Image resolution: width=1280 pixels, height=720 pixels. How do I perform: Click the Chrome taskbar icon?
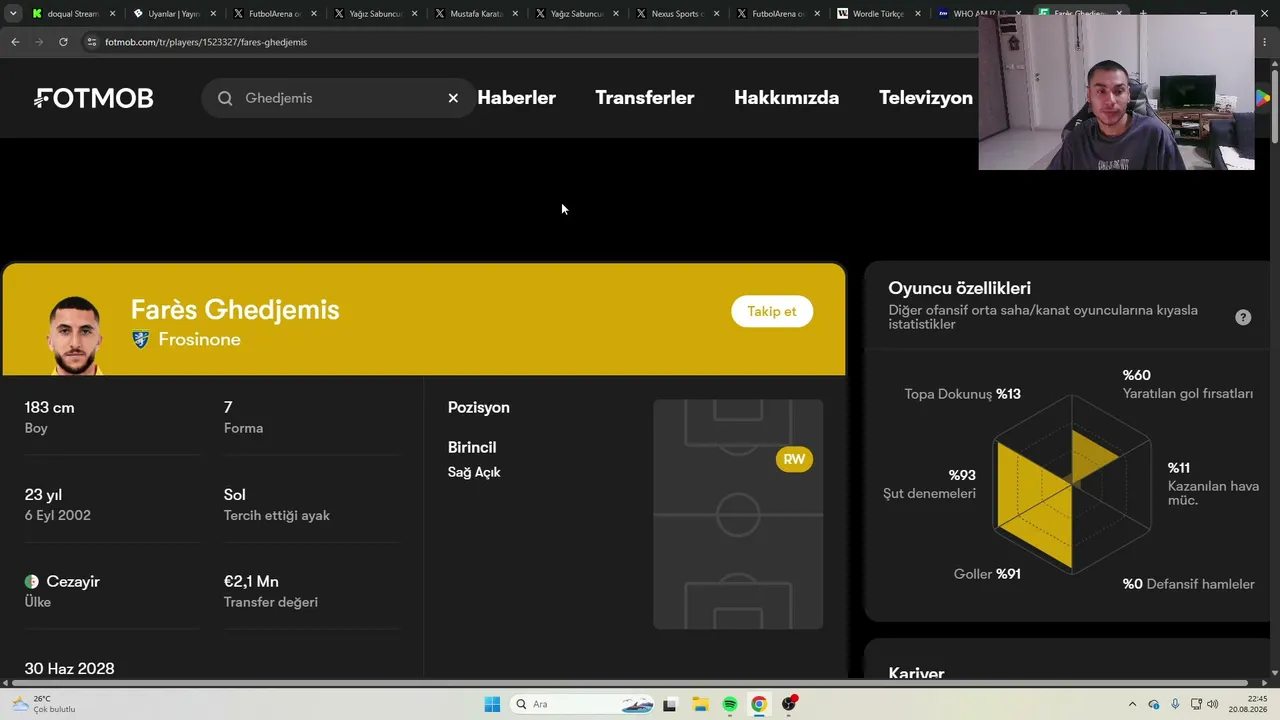tap(759, 704)
